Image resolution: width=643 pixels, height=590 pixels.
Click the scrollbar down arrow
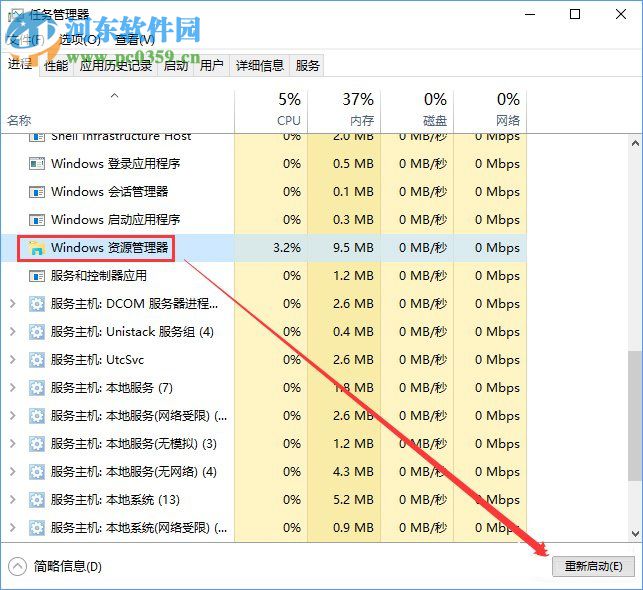[x=635, y=534]
